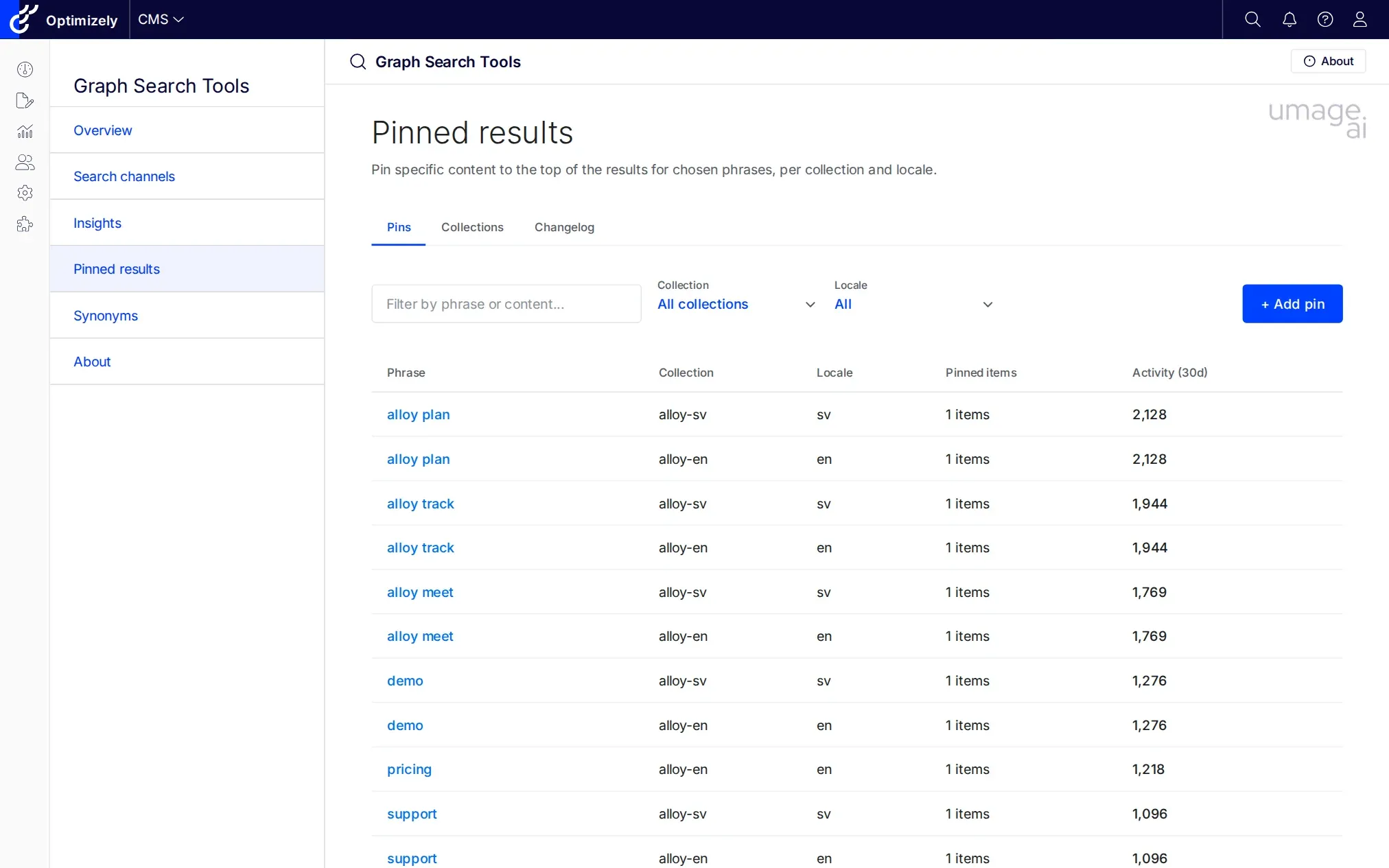Open Synonyms in the side menu

pyautogui.click(x=187, y=316)
